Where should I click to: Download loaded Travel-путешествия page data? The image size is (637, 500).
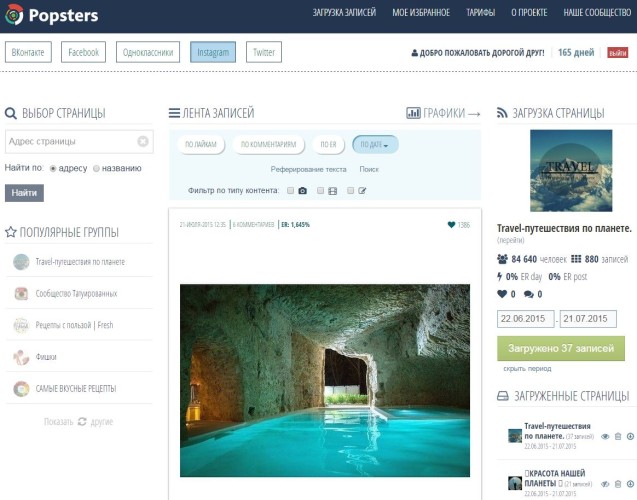click(630, 437)
